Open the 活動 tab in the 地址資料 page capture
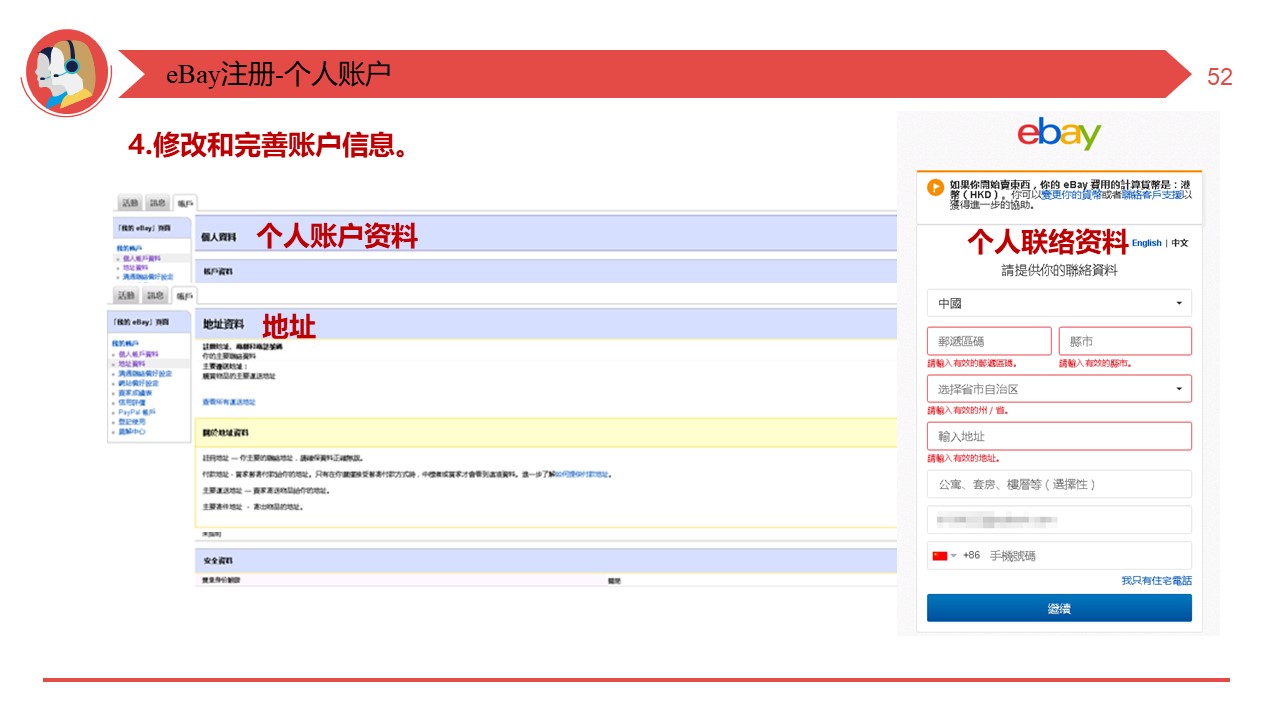1280x720 pixels. 127,295
